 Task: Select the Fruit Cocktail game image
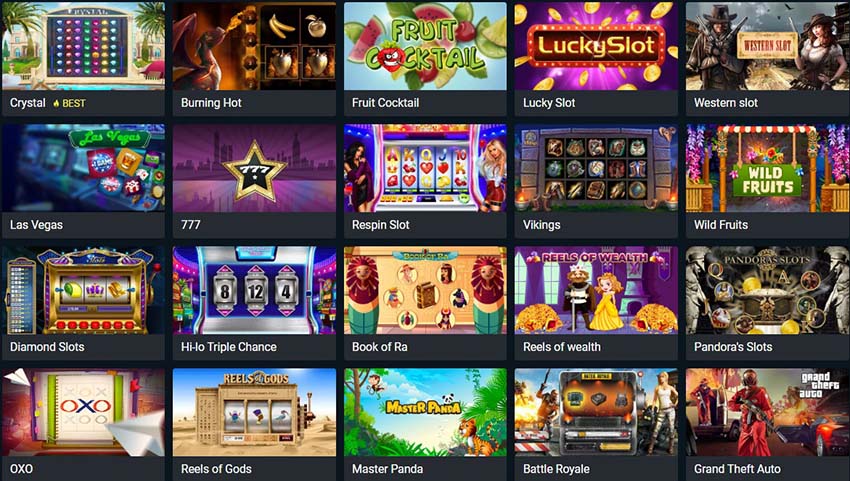(x=425, y=46)
